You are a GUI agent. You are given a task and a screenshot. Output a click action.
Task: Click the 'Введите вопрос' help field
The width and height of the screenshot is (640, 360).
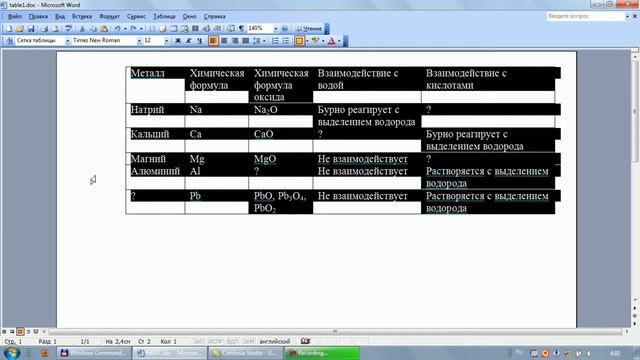tap(585, 16)
